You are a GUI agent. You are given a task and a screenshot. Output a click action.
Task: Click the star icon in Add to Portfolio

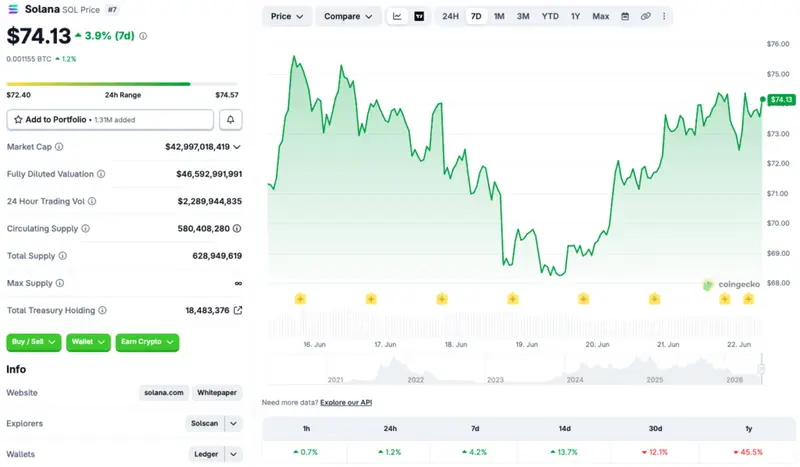(18, 119)
